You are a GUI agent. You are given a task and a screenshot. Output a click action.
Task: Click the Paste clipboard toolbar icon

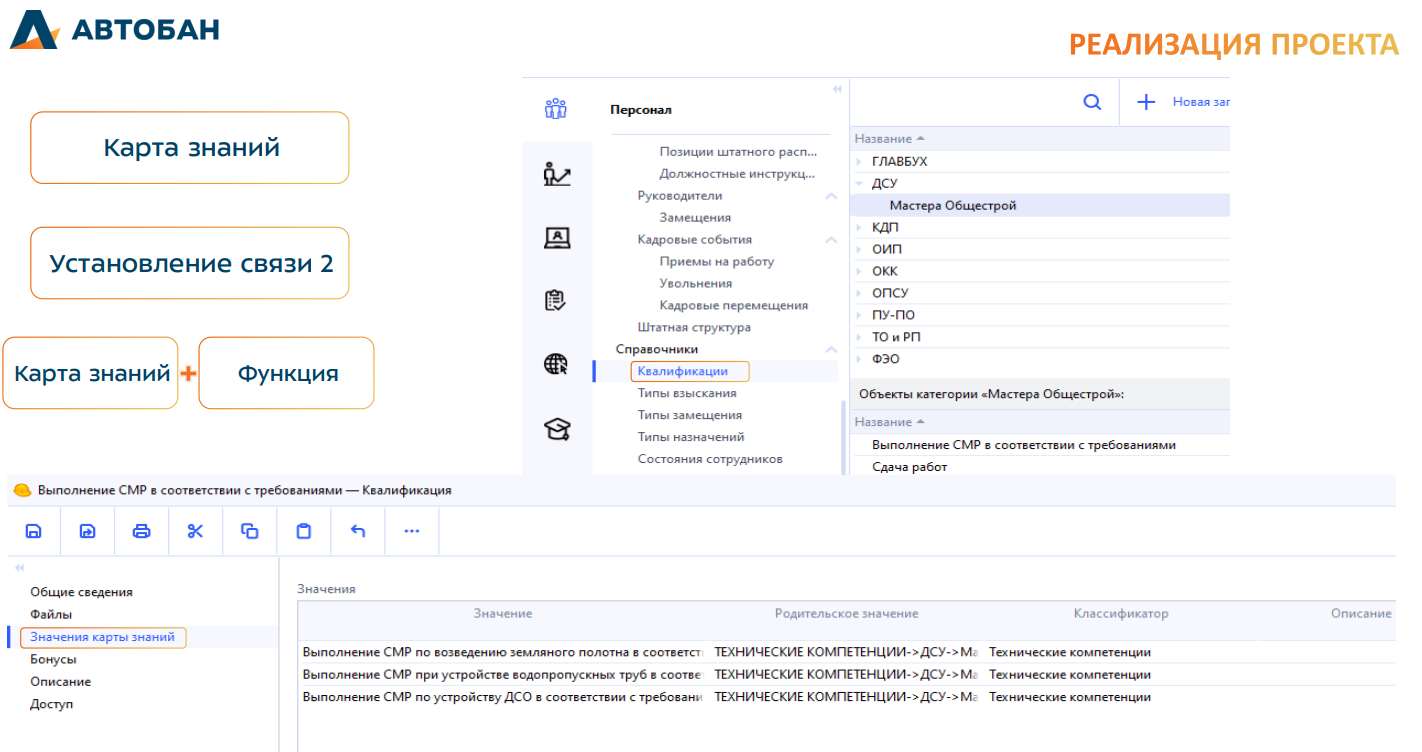pyautogui.click(x=304, y=531)
